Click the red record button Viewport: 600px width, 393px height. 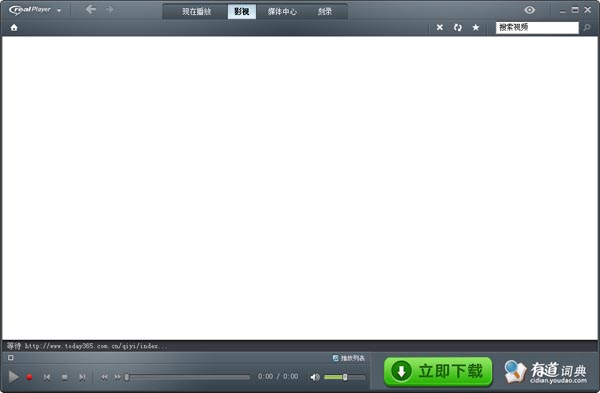(29, 377)
